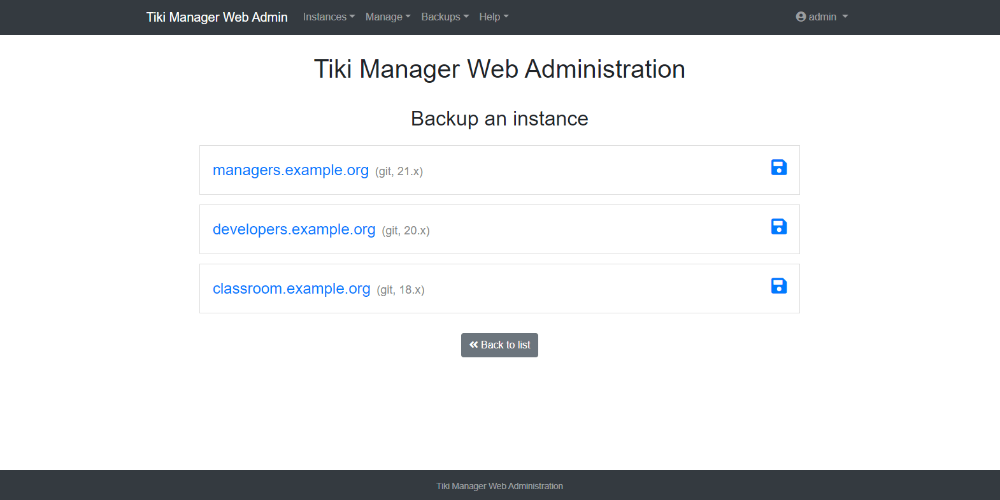Open the admin user dropdown

point(822,17)
